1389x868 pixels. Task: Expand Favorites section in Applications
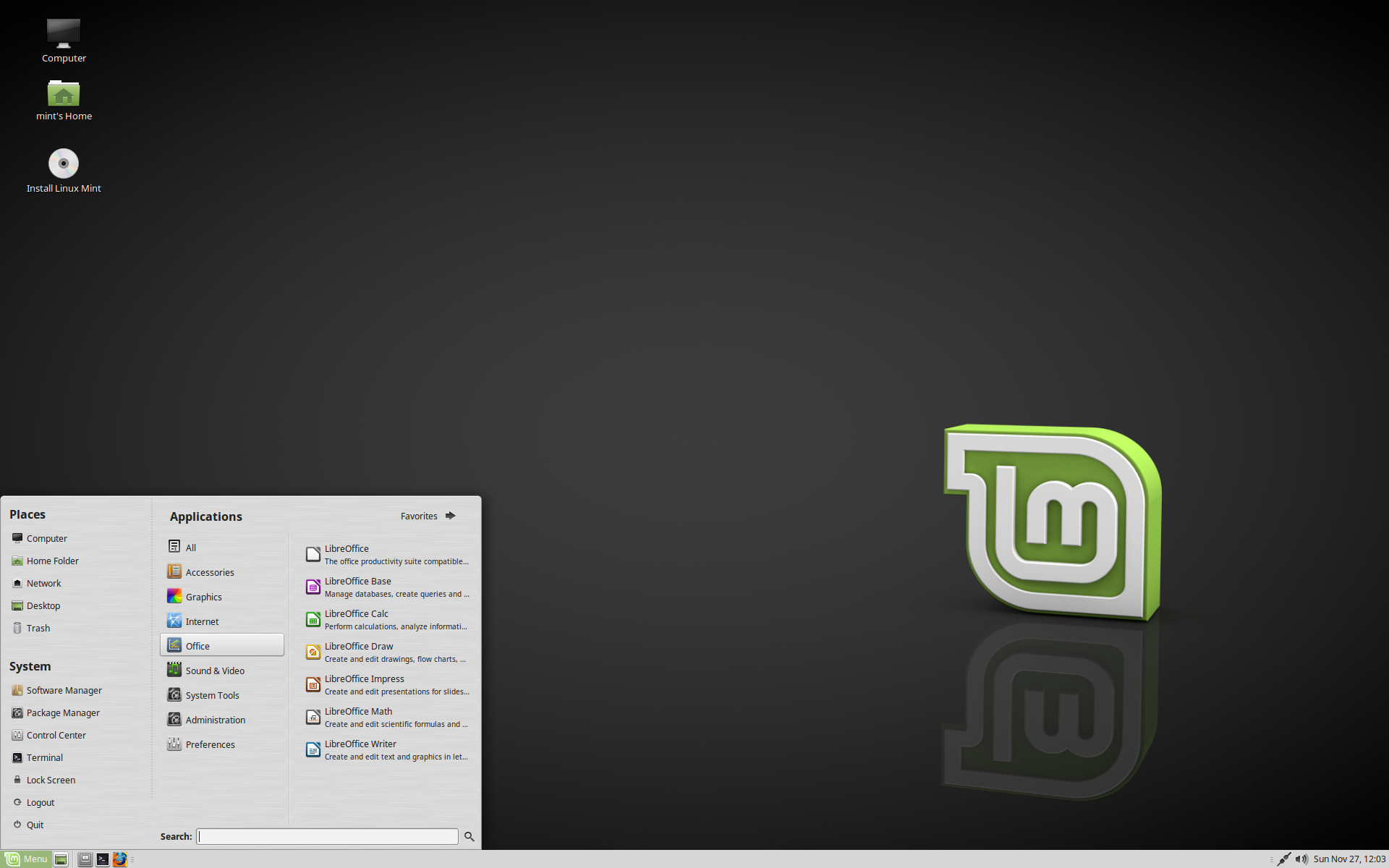point(451,515)
